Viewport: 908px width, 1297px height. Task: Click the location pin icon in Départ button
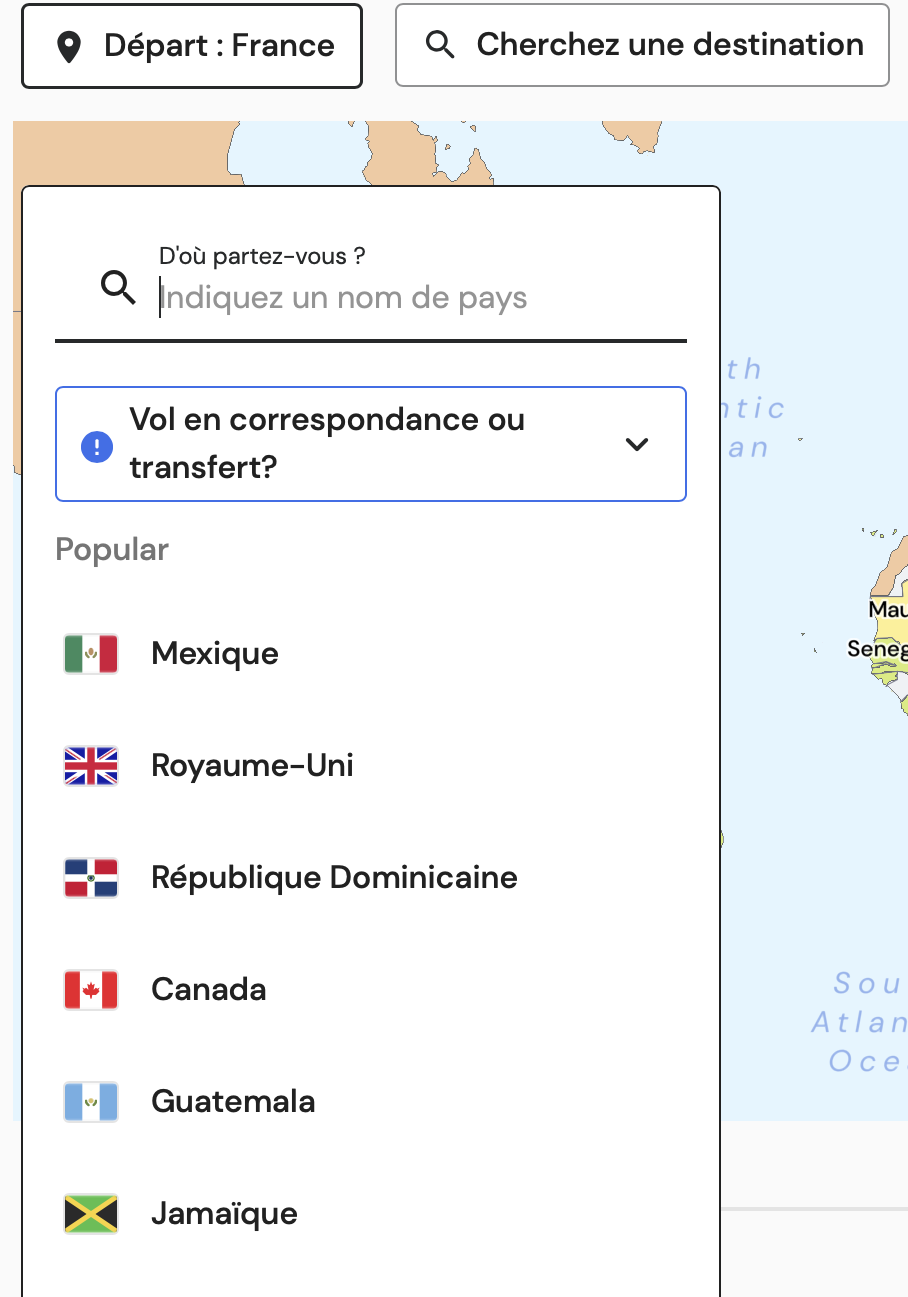[x=68, y=46]
